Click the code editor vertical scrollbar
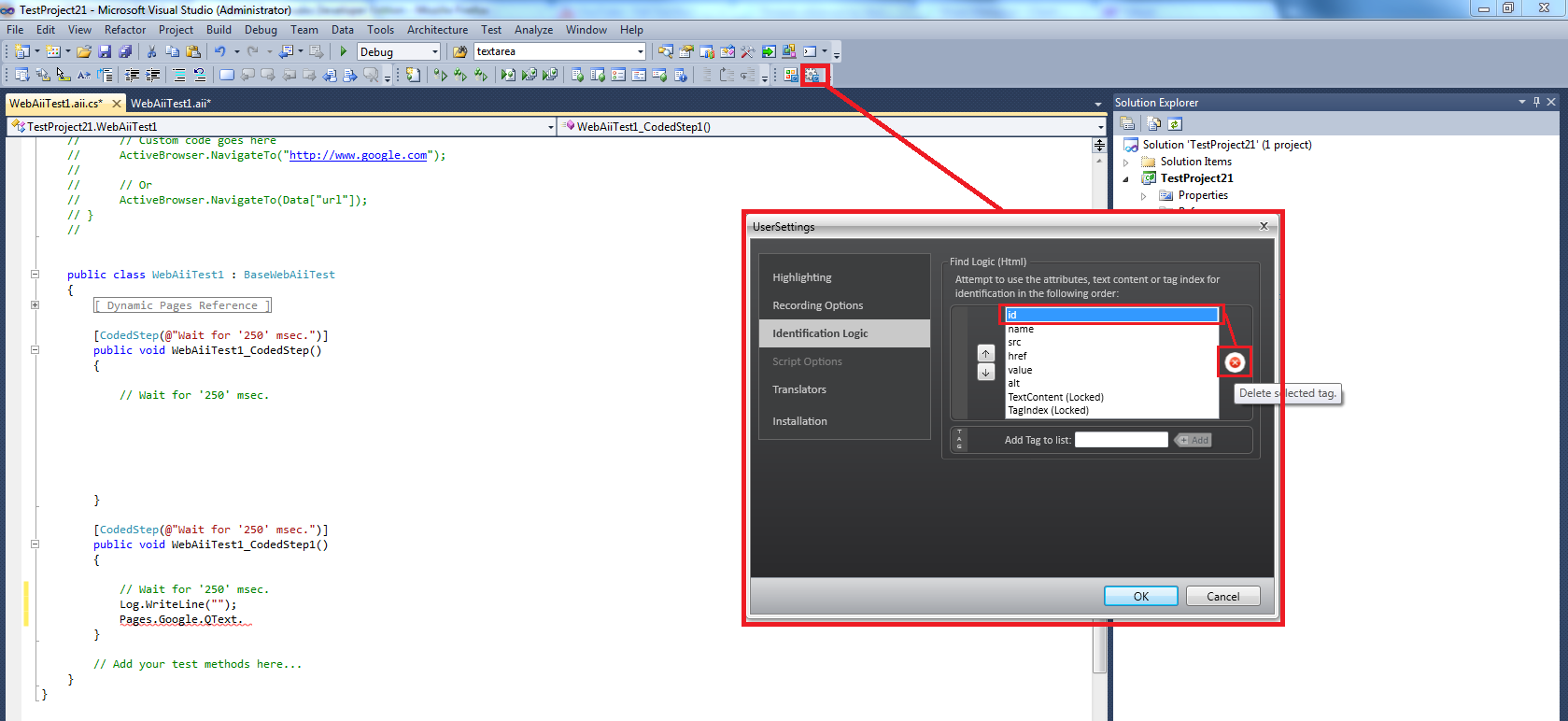 [x=1099, y=411]
